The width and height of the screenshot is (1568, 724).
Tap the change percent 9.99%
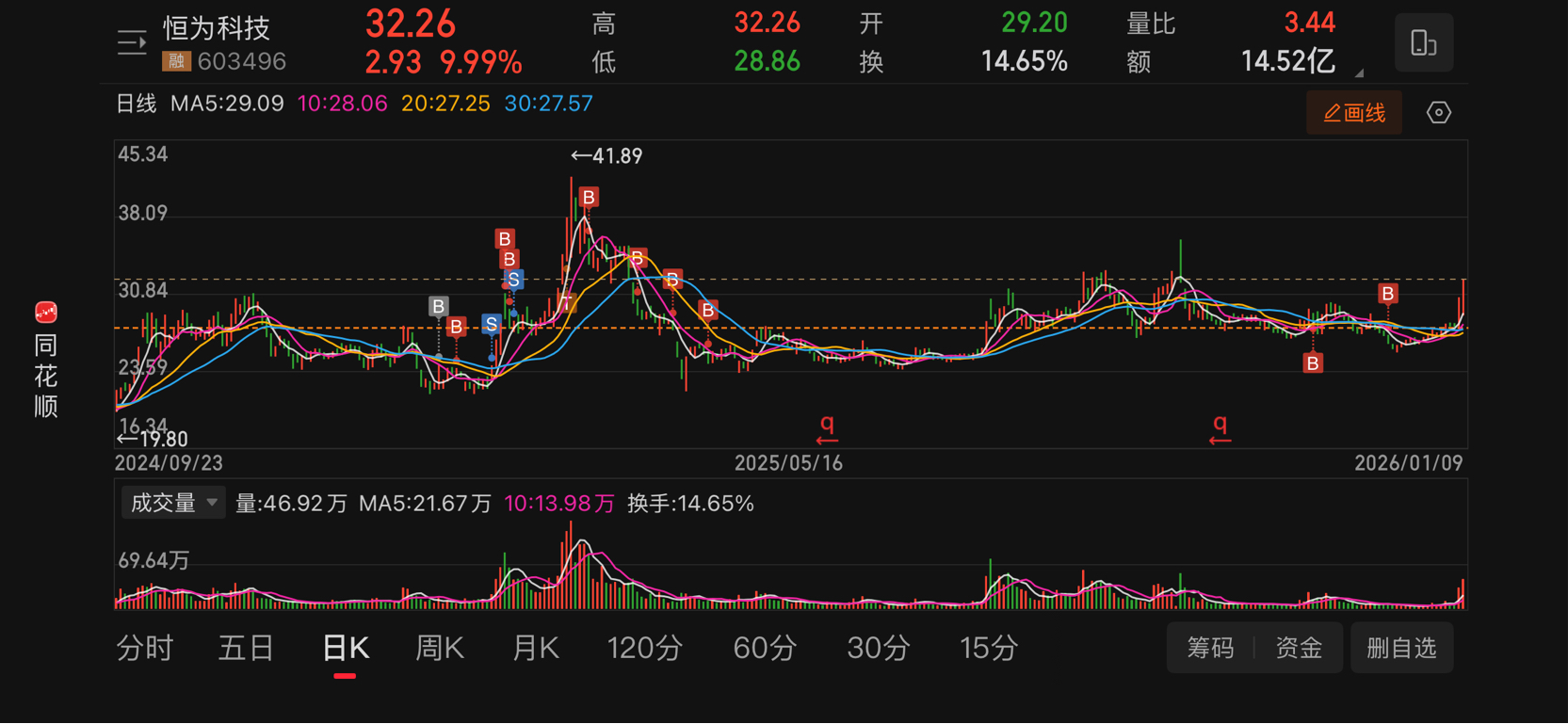pos(481,63)
